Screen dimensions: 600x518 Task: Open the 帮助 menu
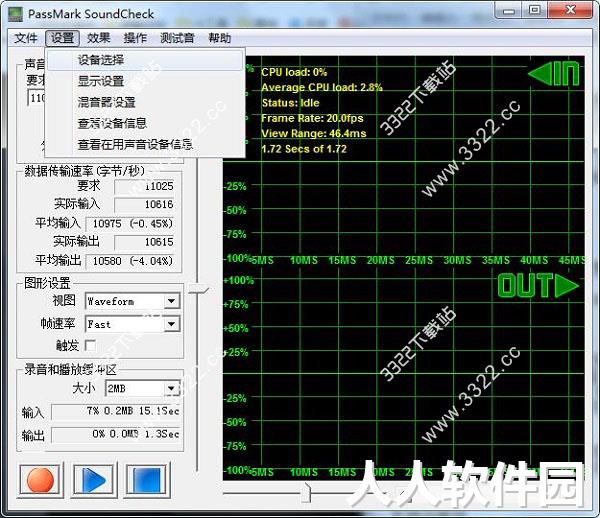(220, 38)
